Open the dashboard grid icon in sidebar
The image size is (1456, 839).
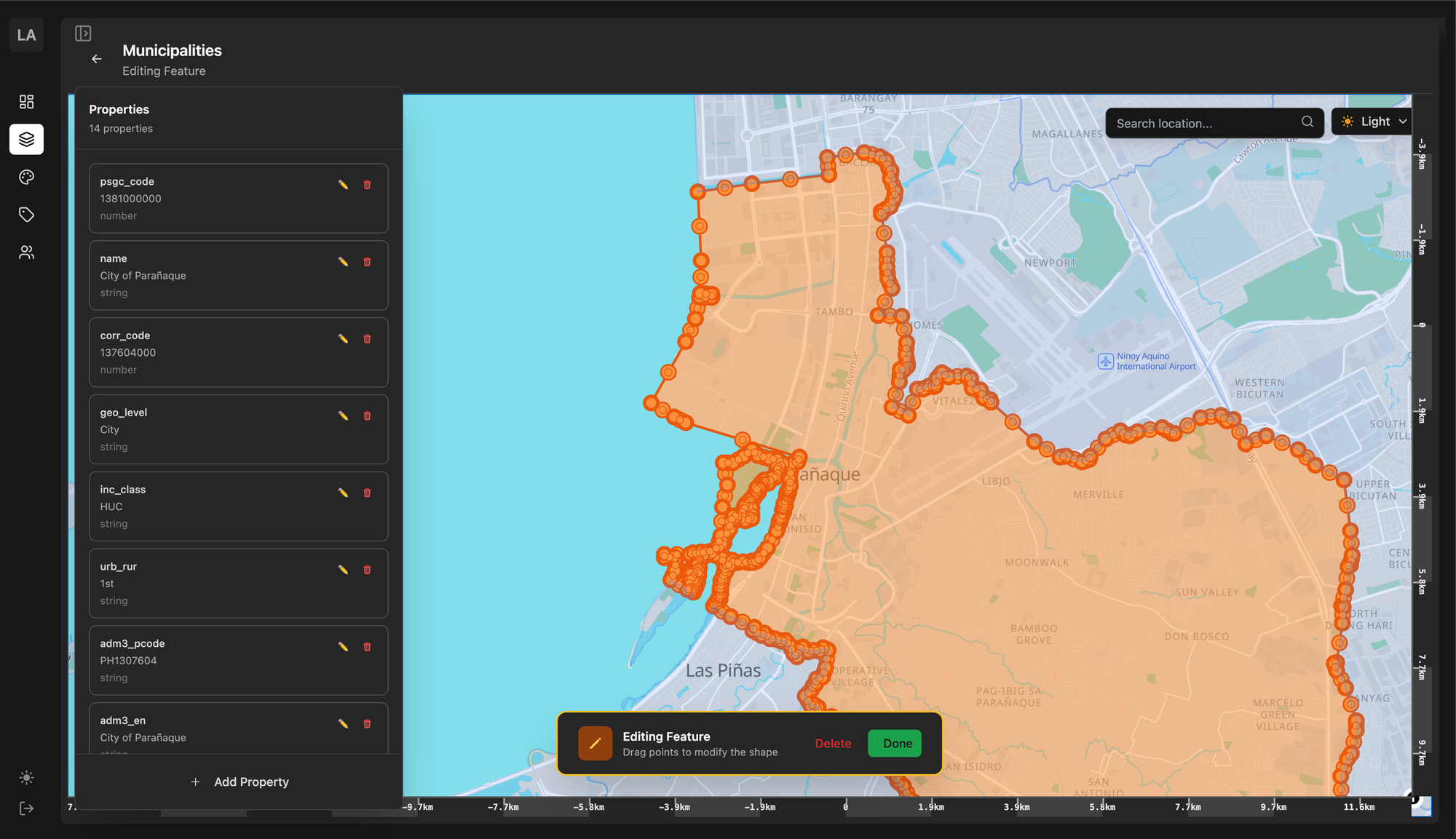click(x=26, y=102)
